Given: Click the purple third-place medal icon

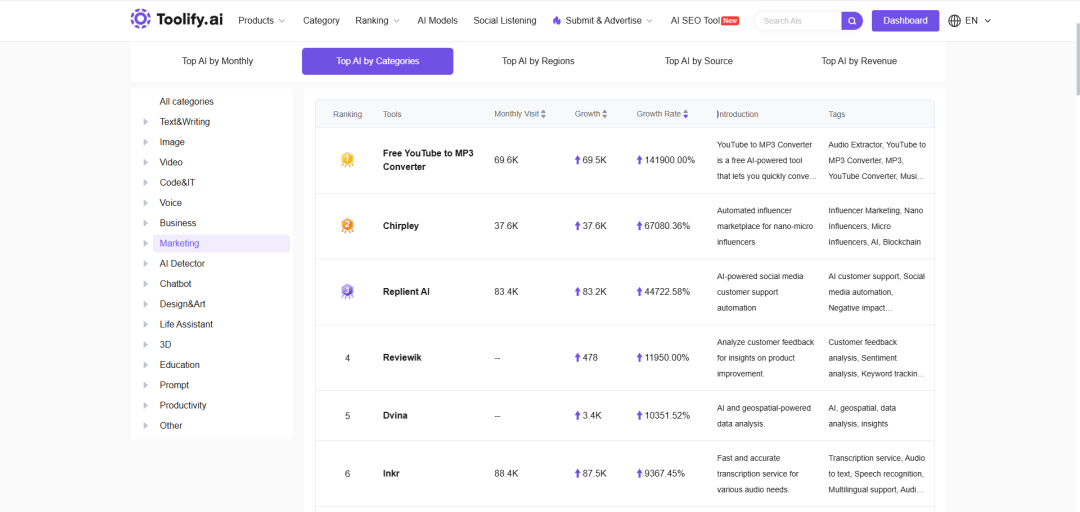Looking at the screenshot, I should [347, 291].
